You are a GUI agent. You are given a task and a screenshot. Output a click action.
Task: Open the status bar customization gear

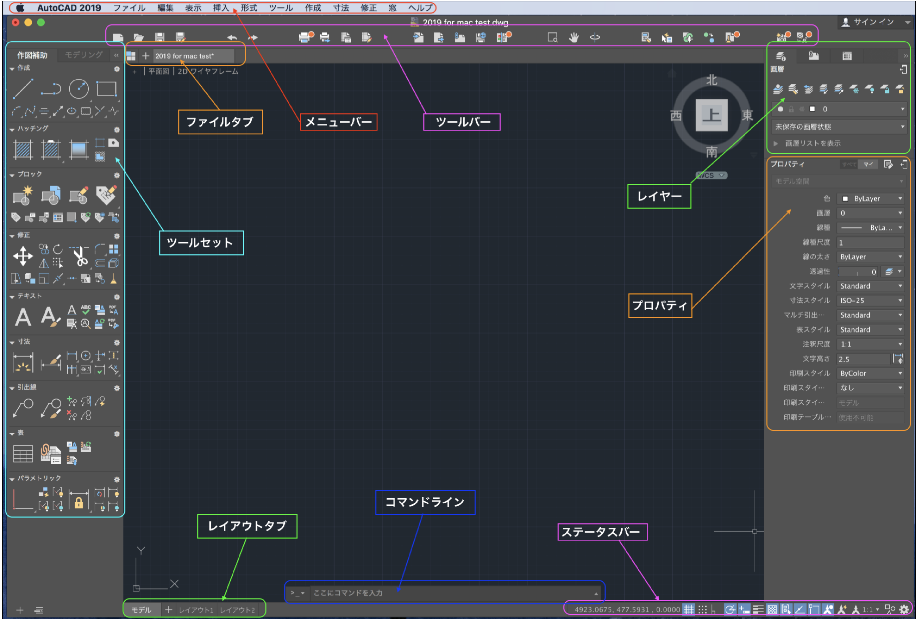coord(905,610)
